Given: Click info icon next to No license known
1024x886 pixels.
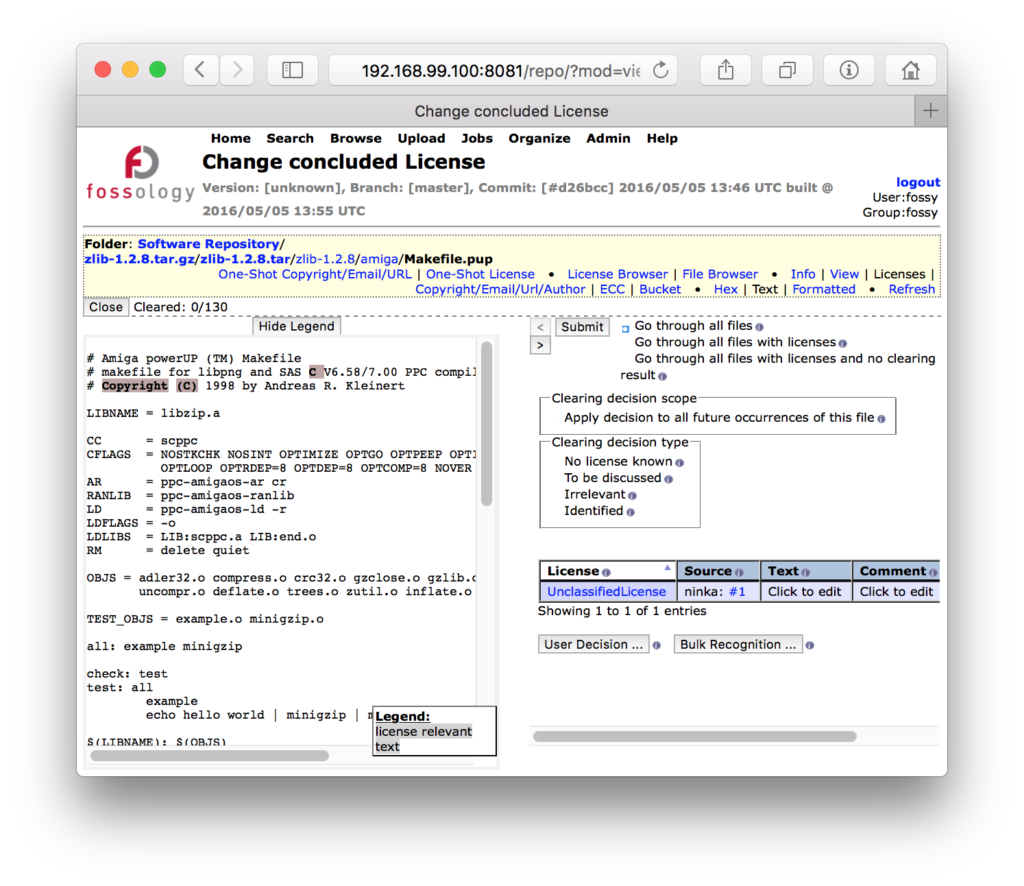Looking at the screenshot, I should pyautogui.click(x=679, y=463).
